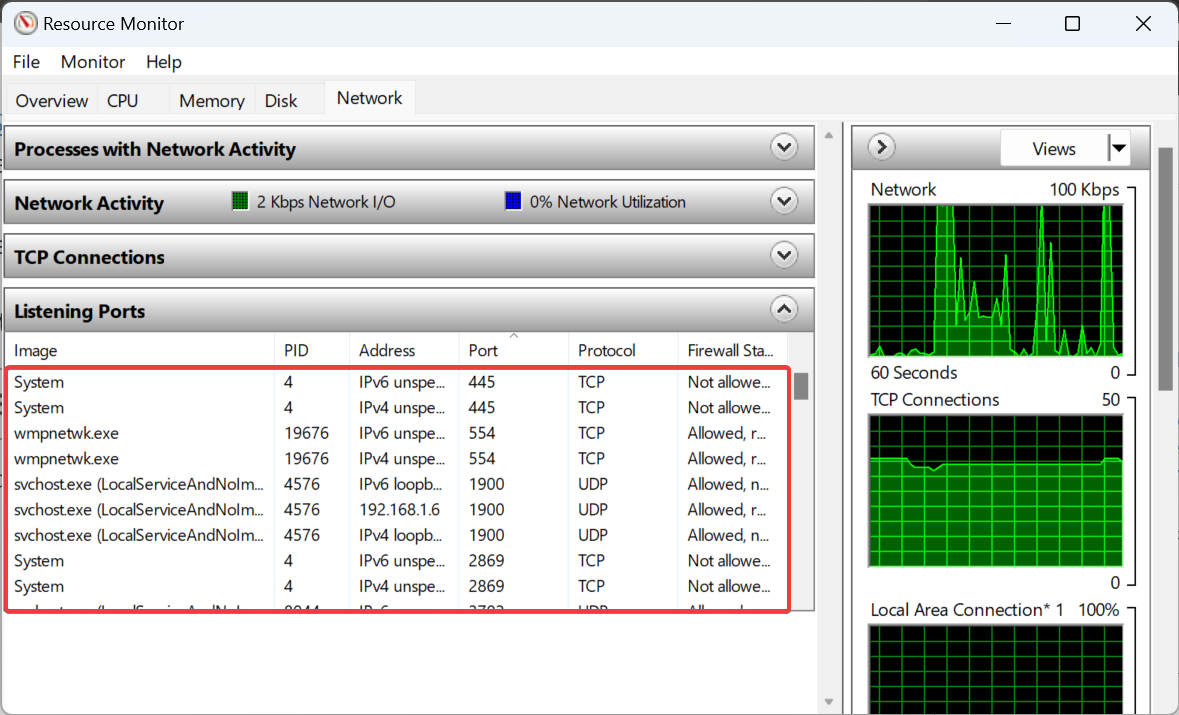
Task: Click the Listening Ports list scrollbar thumb
Action: tap(802, 386)
